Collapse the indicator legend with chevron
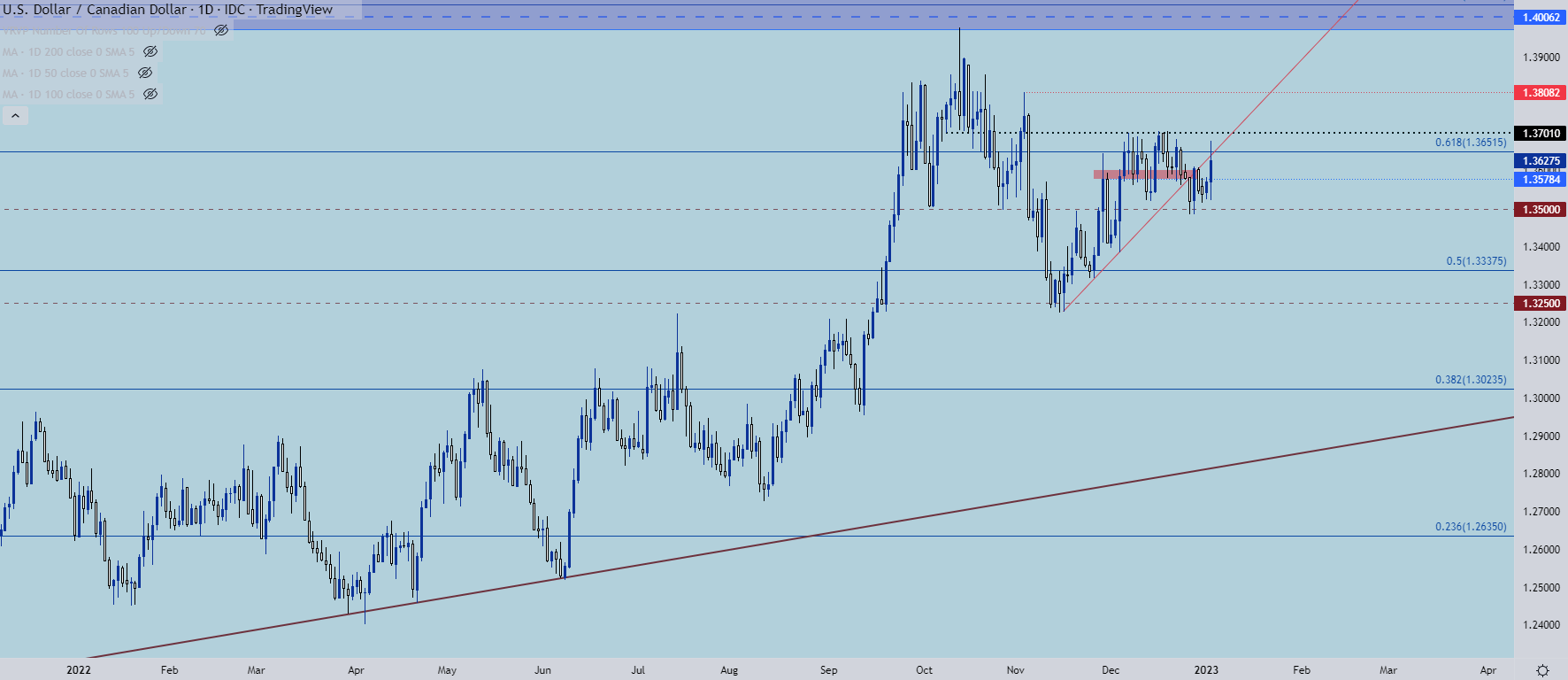1568x680 pixels. pos(15,116)
